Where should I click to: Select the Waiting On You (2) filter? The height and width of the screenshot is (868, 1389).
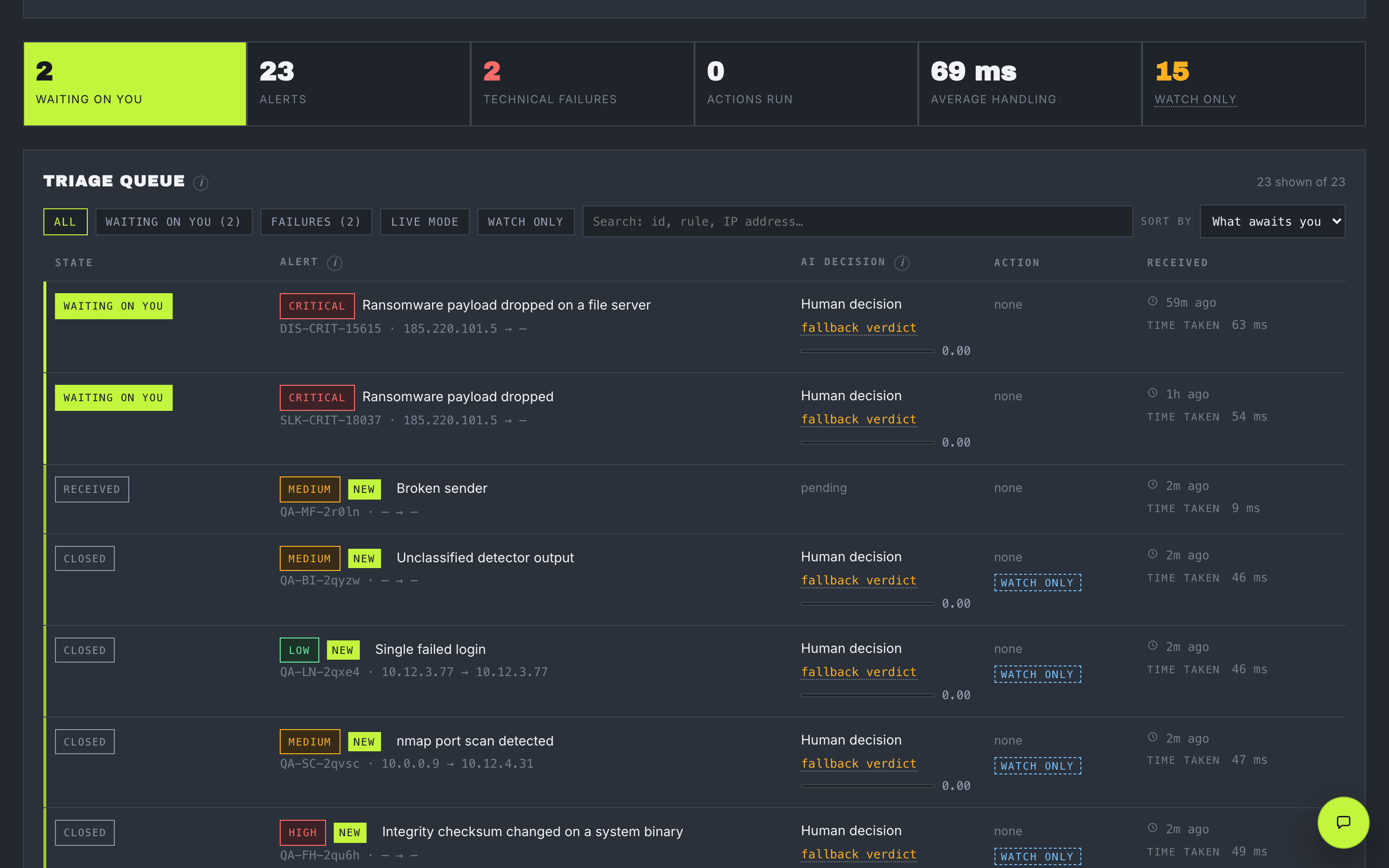(x=174, y=222)
